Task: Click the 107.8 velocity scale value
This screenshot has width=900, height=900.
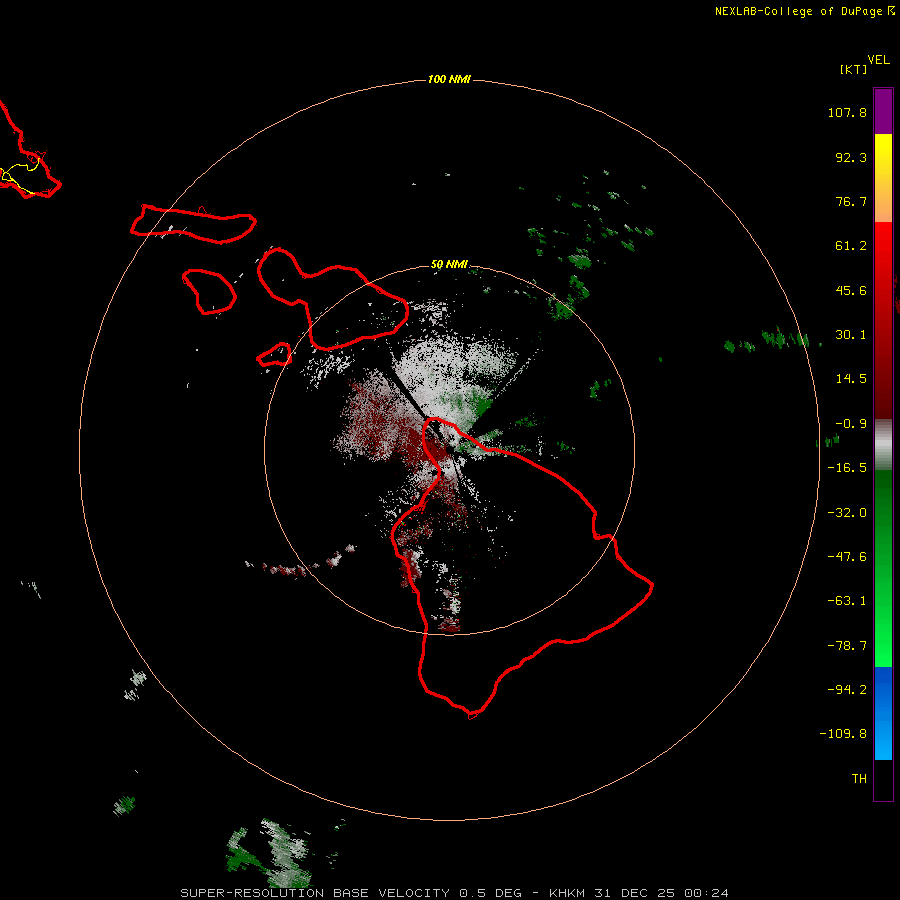Action: tap(847, 112)
